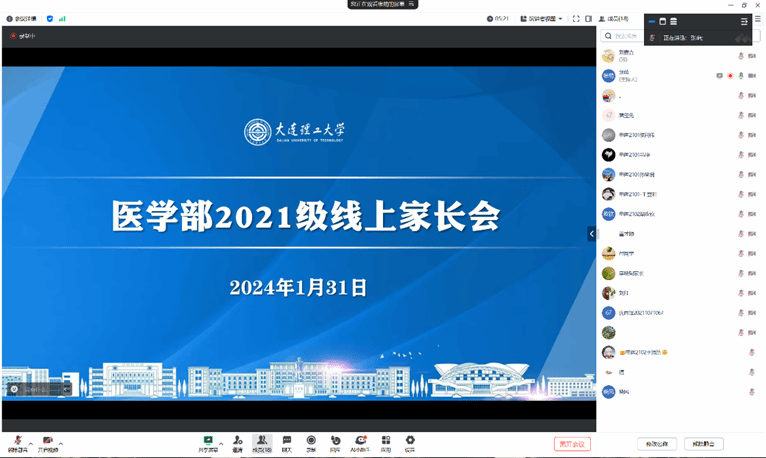Click the camera video icon in bottom toolbar

[47, 441]
